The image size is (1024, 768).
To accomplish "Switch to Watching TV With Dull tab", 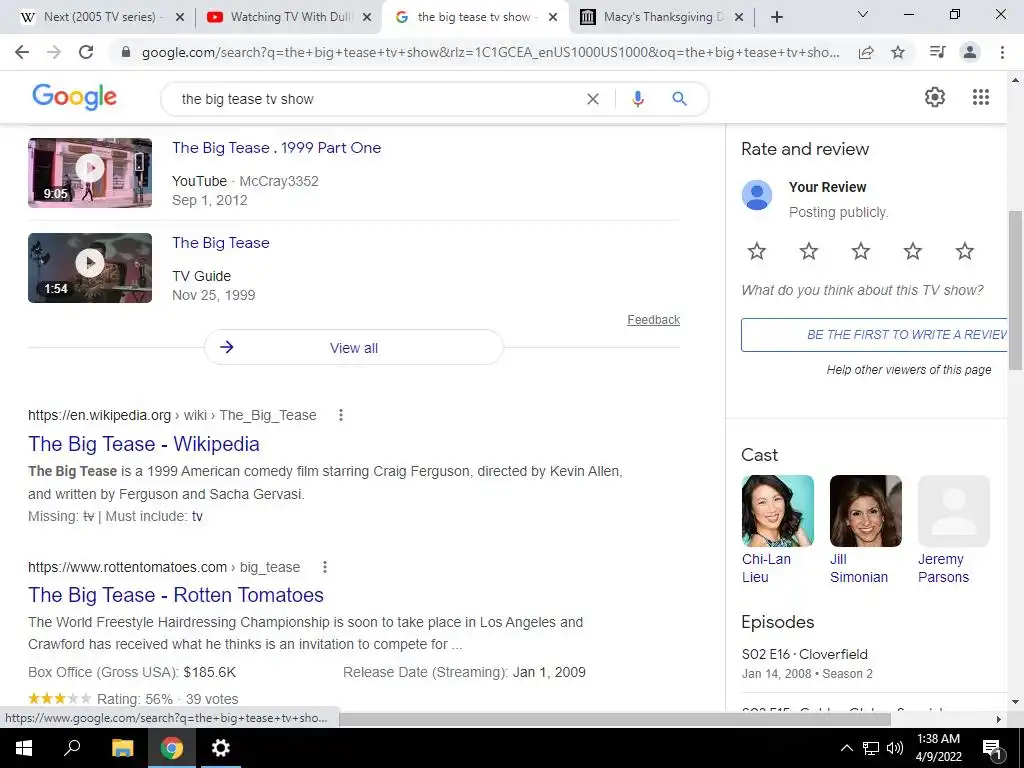I will pyautogui.click(x=291, y=17).
